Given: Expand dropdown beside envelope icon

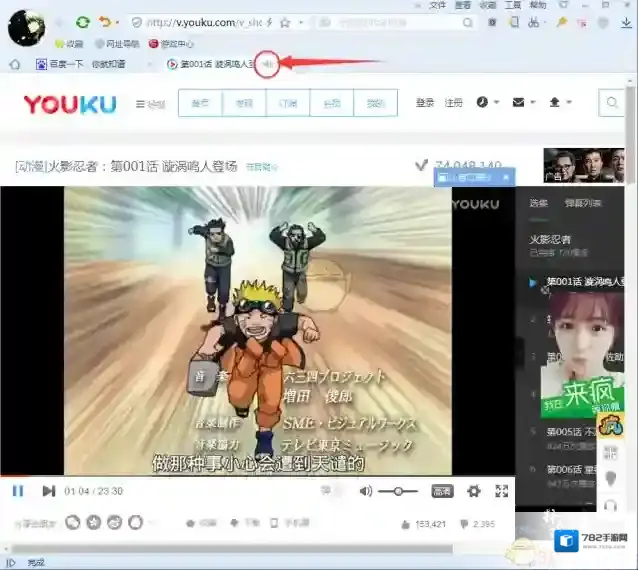Looking at the screenshot, I should tap(533, 103).
